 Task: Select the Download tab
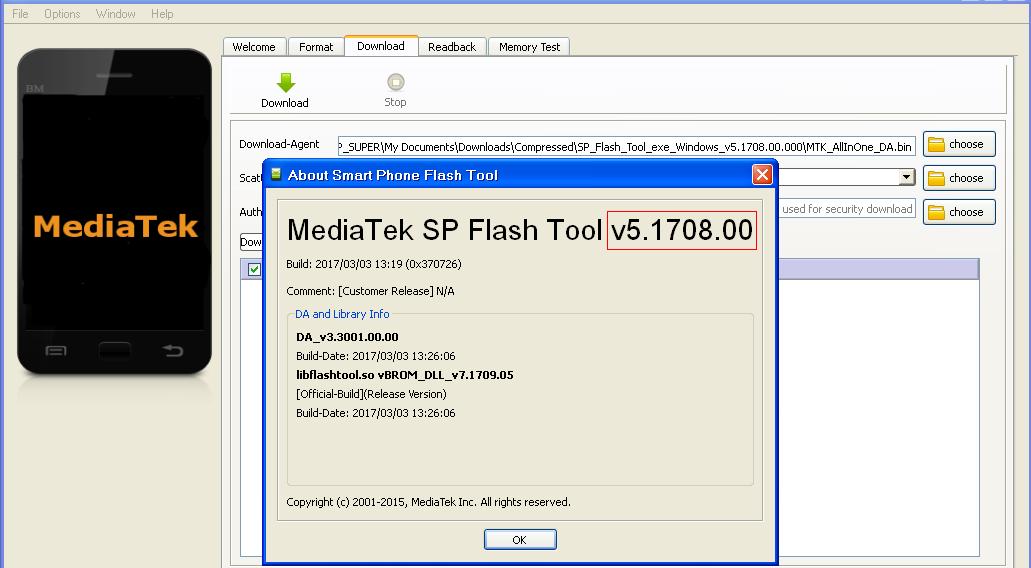[x=381, y=45]
